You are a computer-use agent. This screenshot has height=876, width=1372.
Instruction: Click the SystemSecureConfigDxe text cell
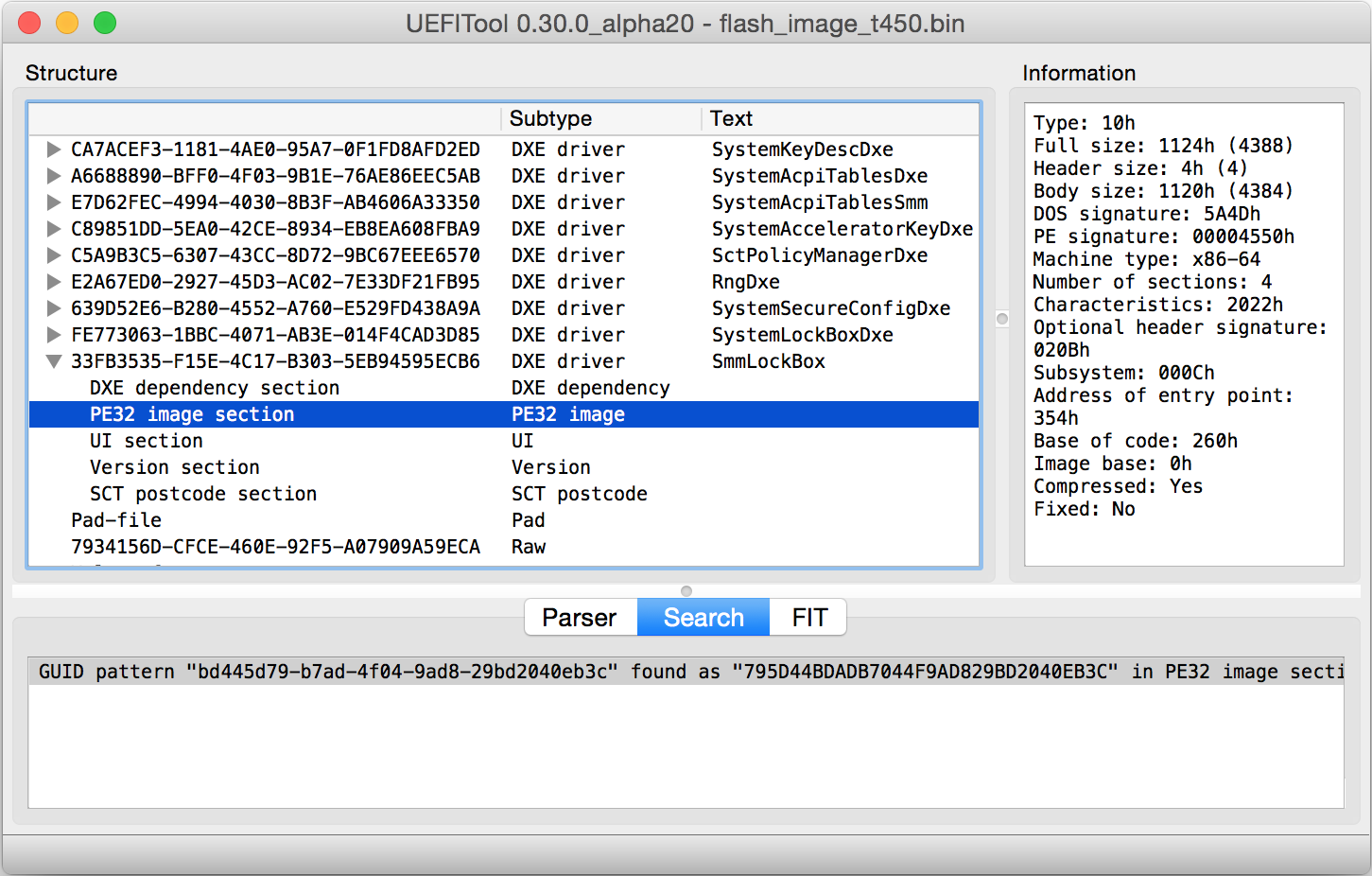[830, 308]
